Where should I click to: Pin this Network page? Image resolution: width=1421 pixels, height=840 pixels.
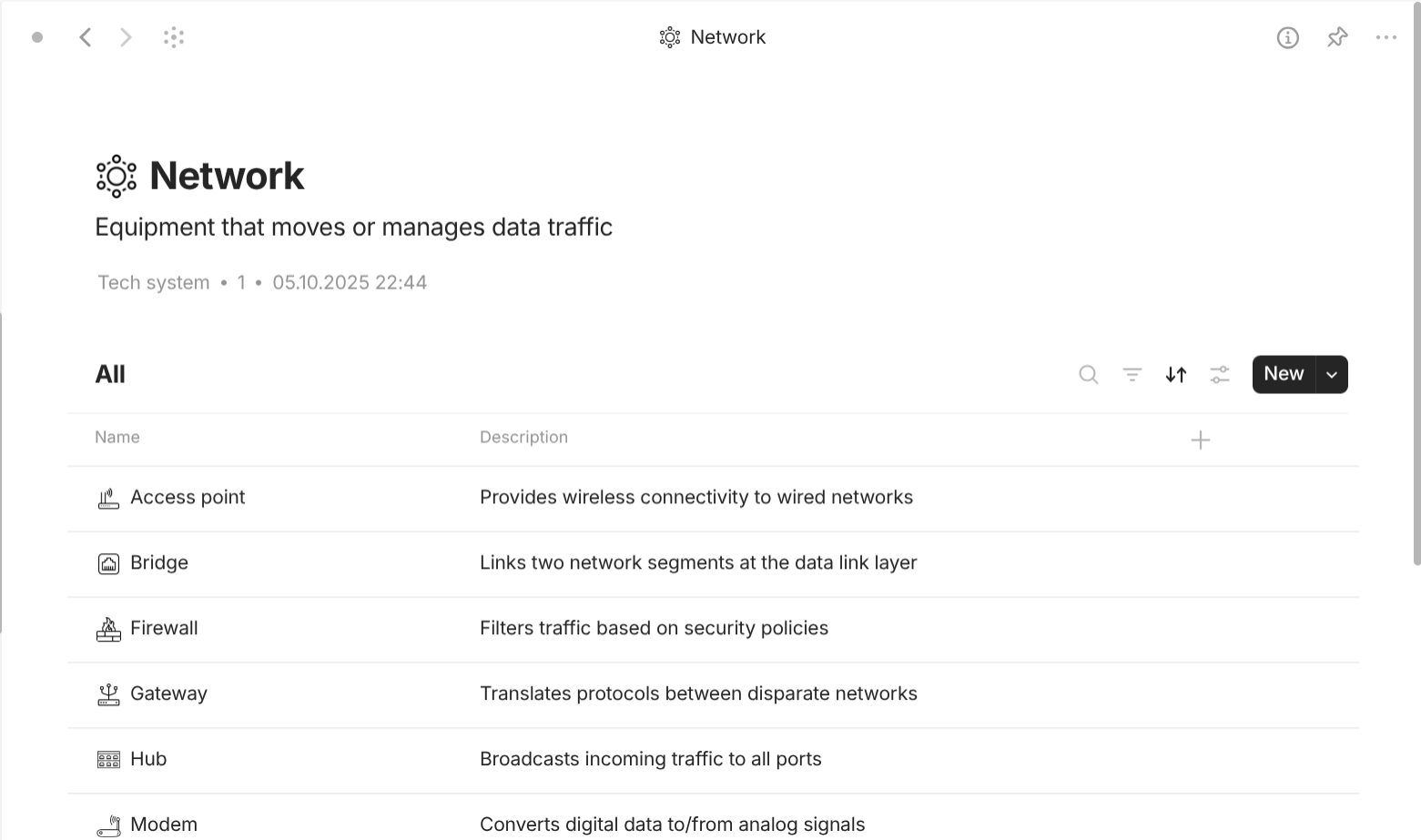click(x=1337, y=37)
